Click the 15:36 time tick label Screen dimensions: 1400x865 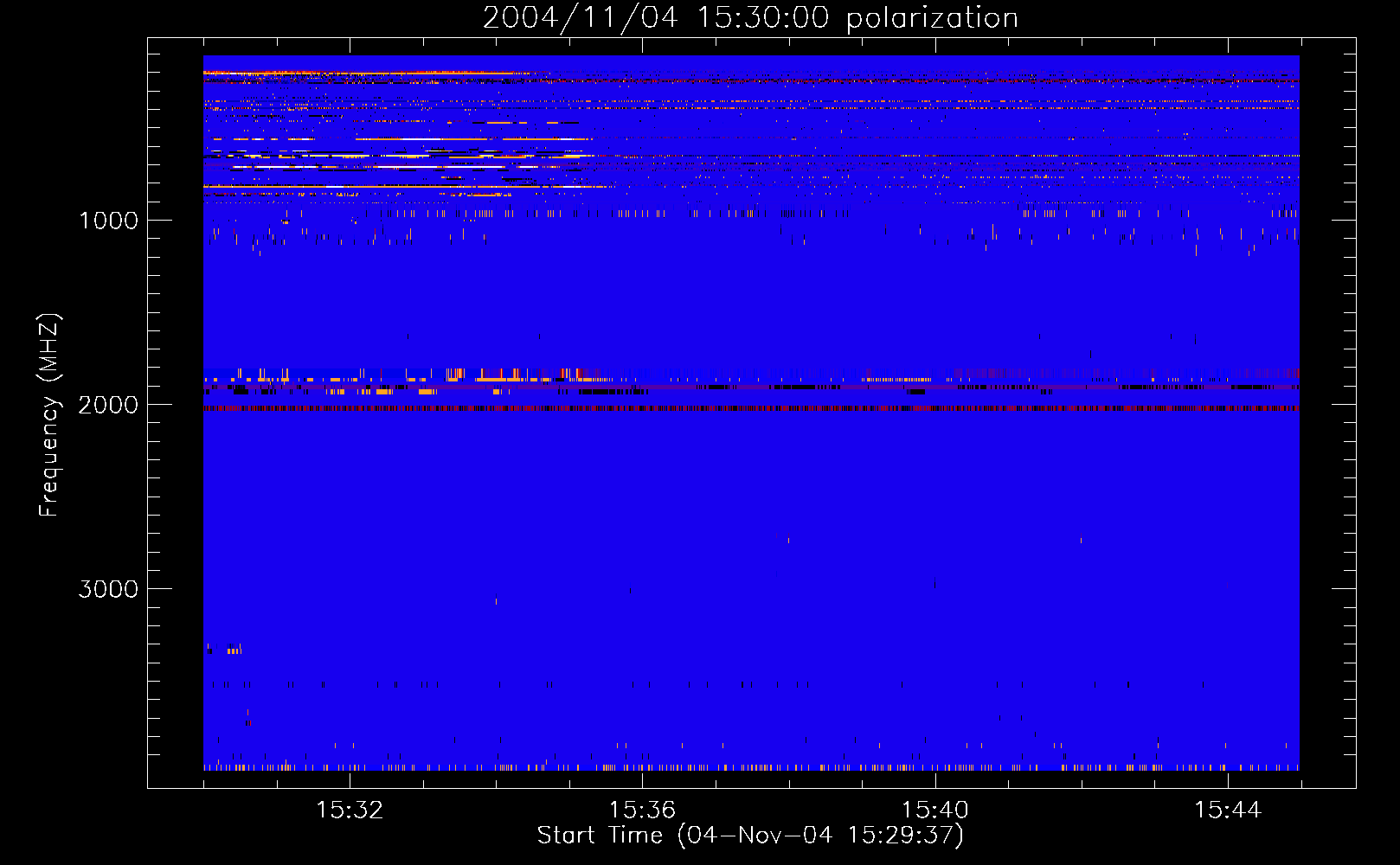pos(642,811)
